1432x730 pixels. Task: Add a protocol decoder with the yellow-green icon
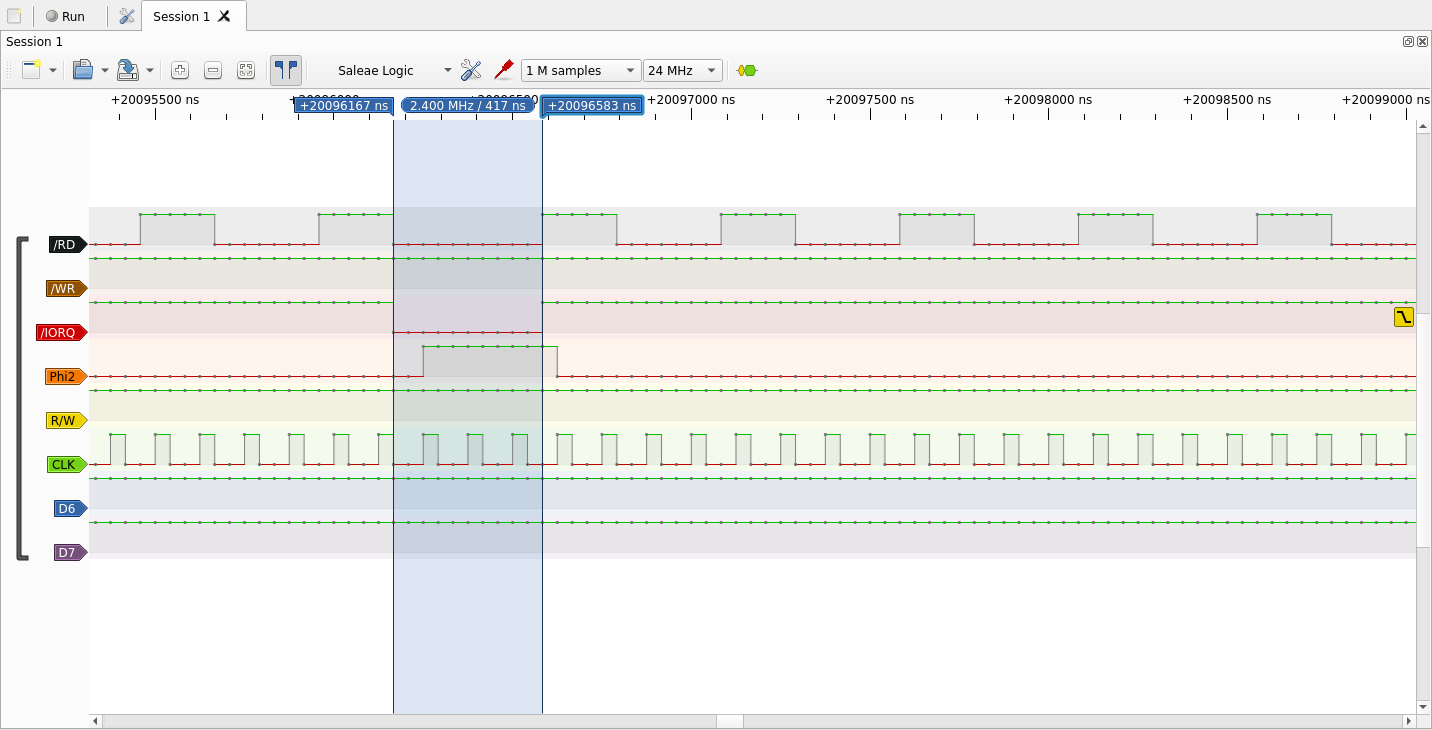pos(747,70)
